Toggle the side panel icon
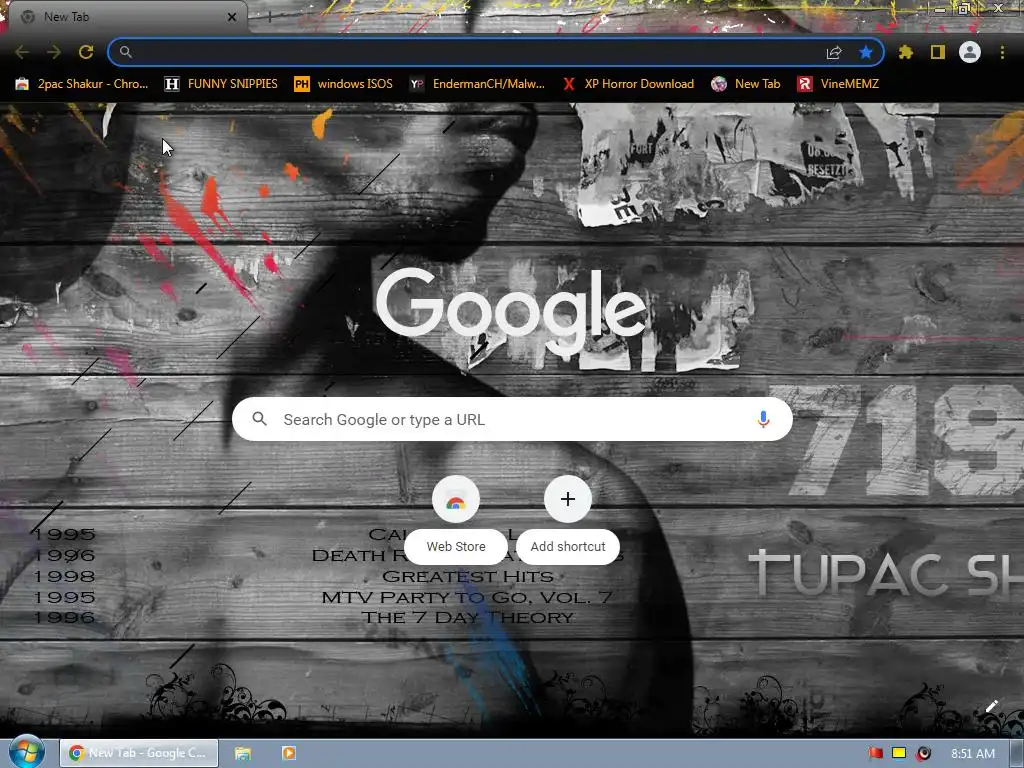1024x768 pixels. pos(938,52)
